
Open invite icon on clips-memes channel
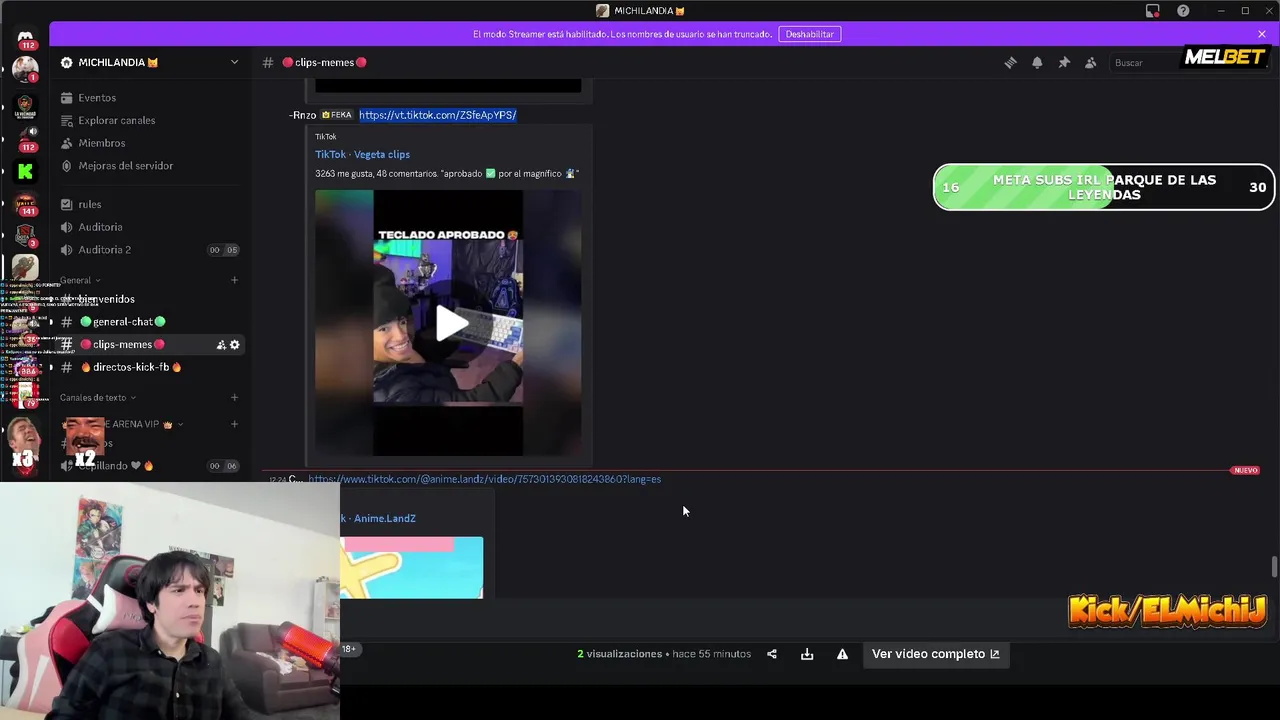pos(221,345)
